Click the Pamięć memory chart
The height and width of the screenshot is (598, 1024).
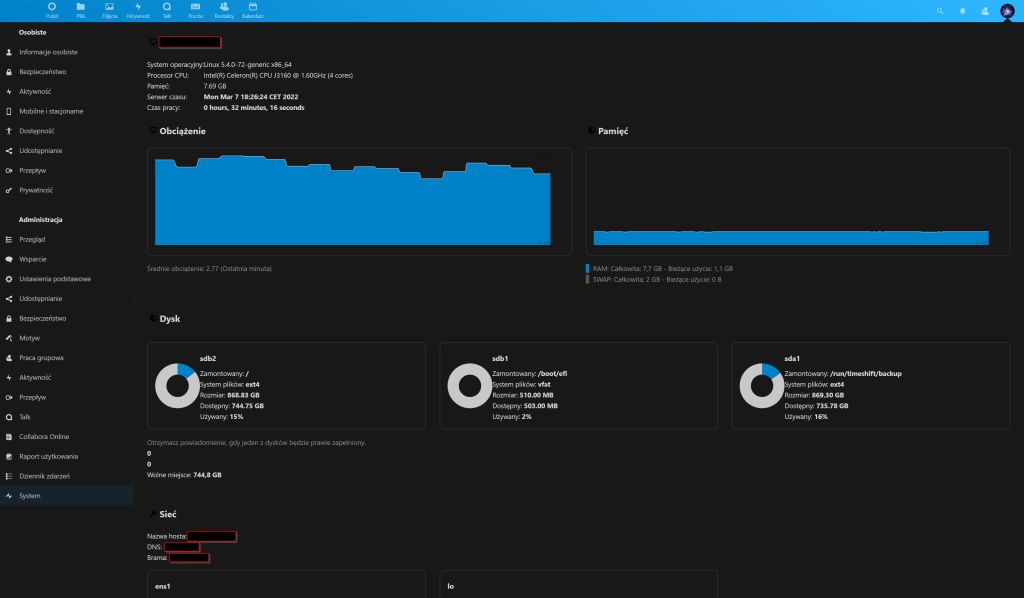pyautogui.click(x=798, y=201)
